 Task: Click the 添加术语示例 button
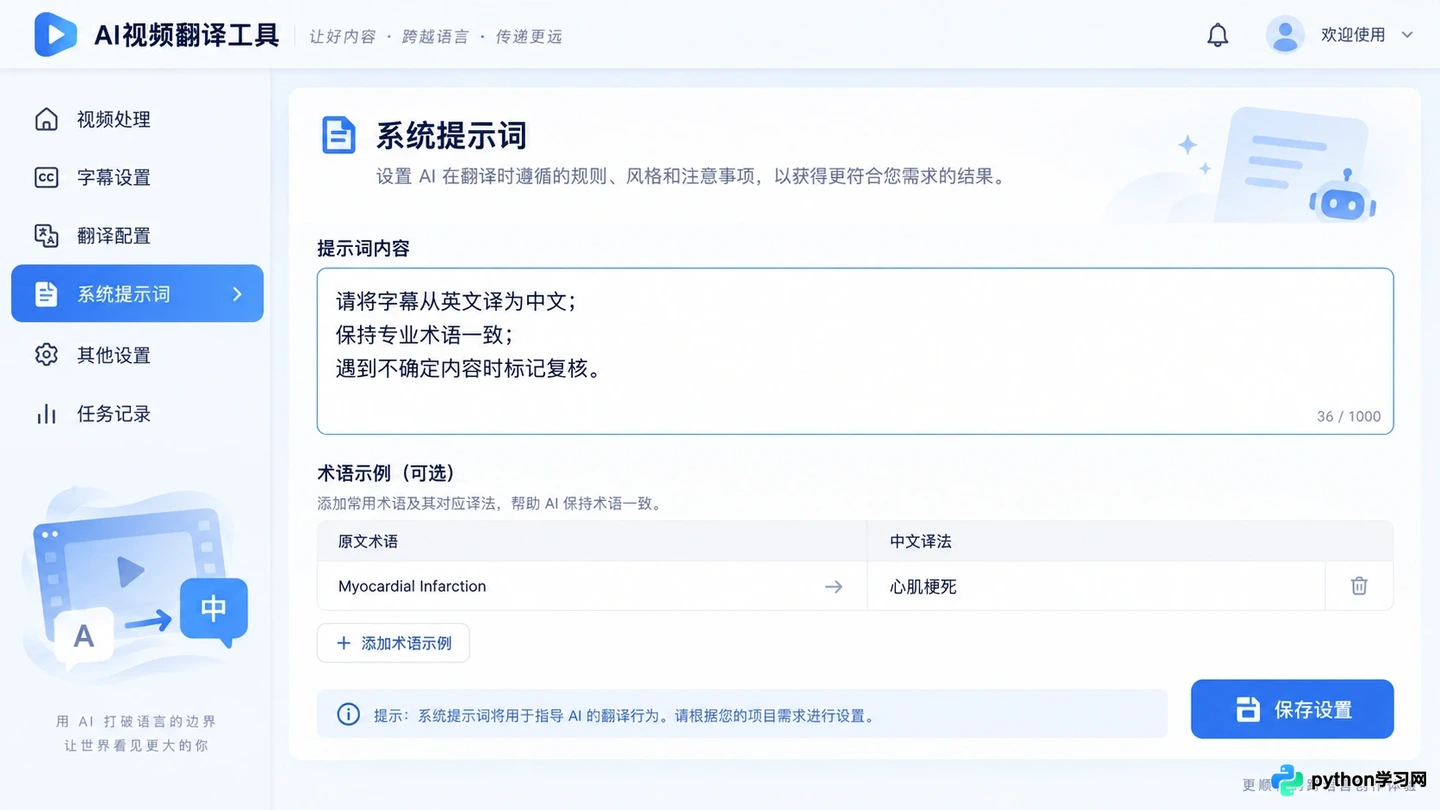point(393,643)
